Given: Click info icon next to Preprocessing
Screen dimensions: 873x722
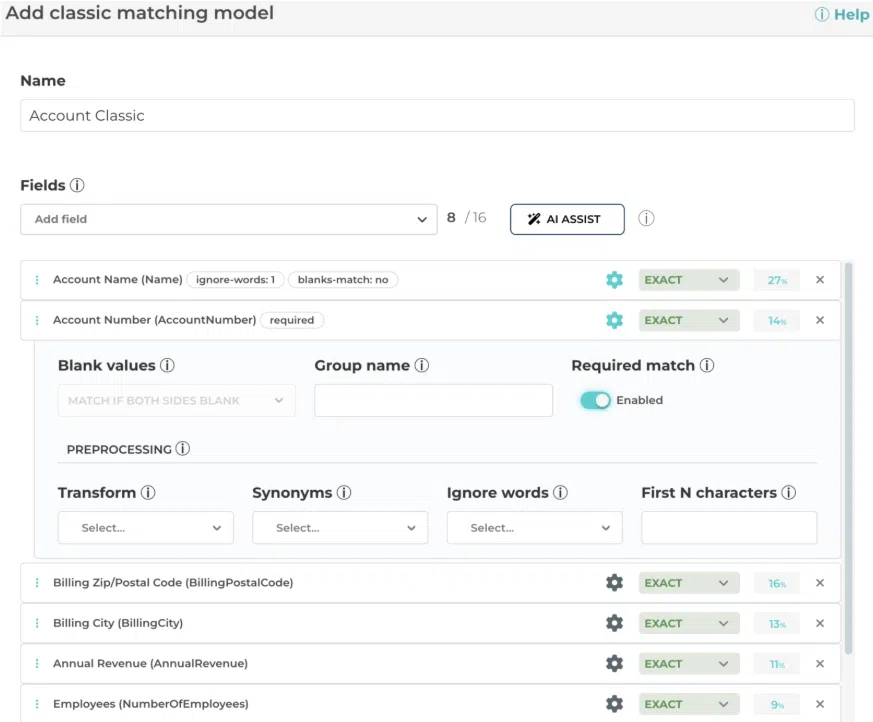Looking at the screenshot, I should tap(183, 448).
